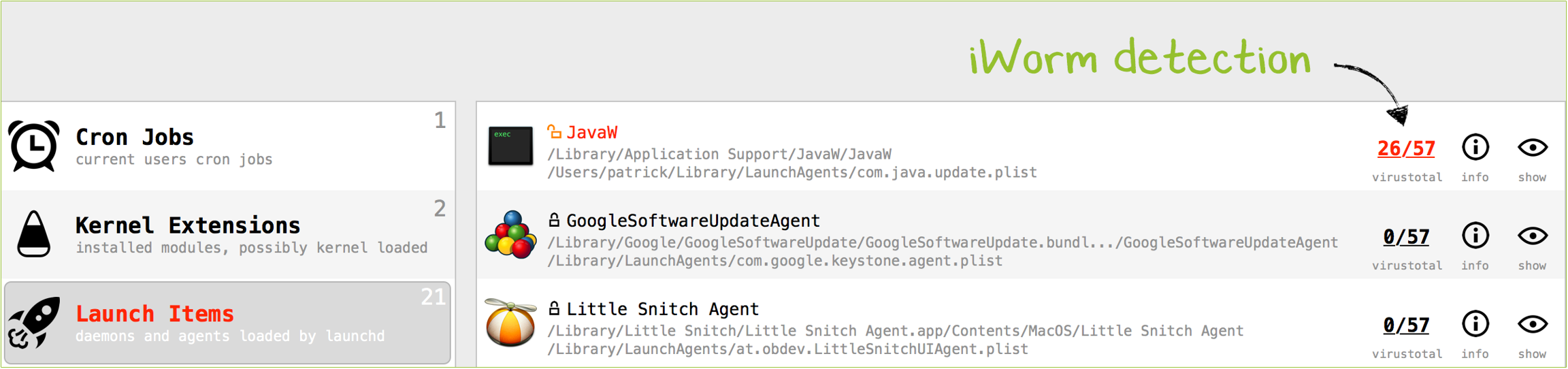1568x369 pixels.
Task: Show JavaW in Finder via eye icon
Action: (x=1532, y=148)
